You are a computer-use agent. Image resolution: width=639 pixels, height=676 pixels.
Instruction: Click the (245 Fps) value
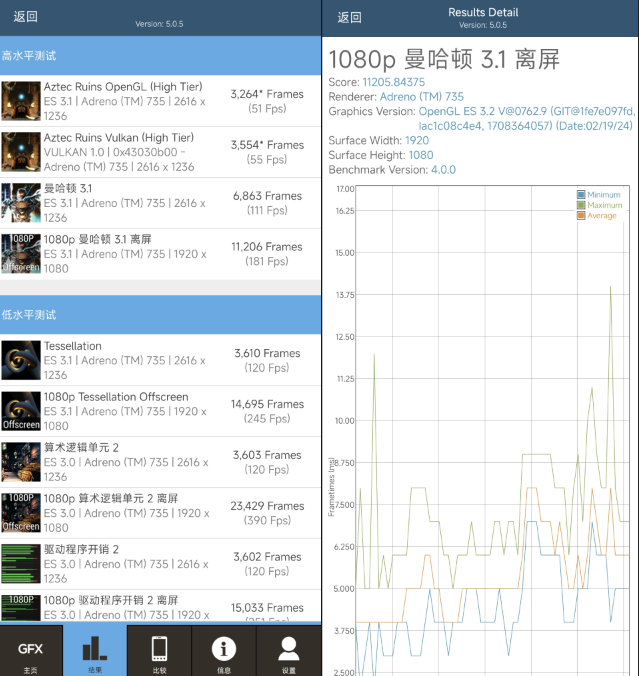click(267, 419)
